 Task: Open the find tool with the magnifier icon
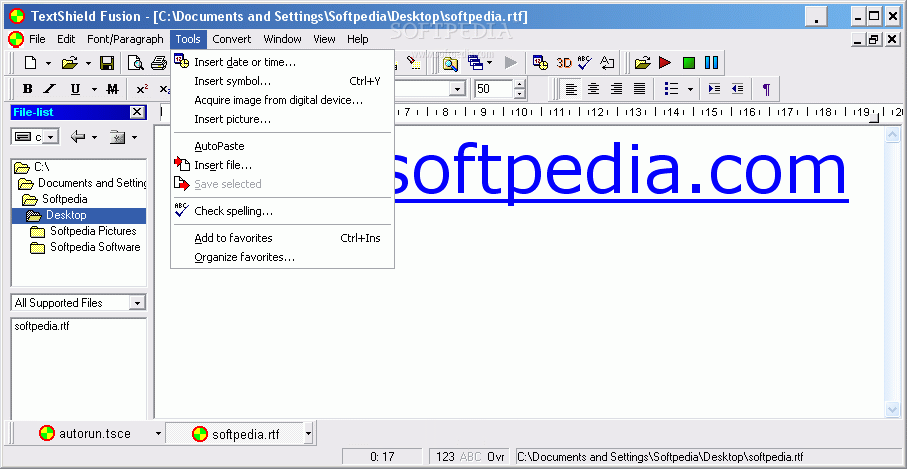pyautogui.click(x=450, y=62)
